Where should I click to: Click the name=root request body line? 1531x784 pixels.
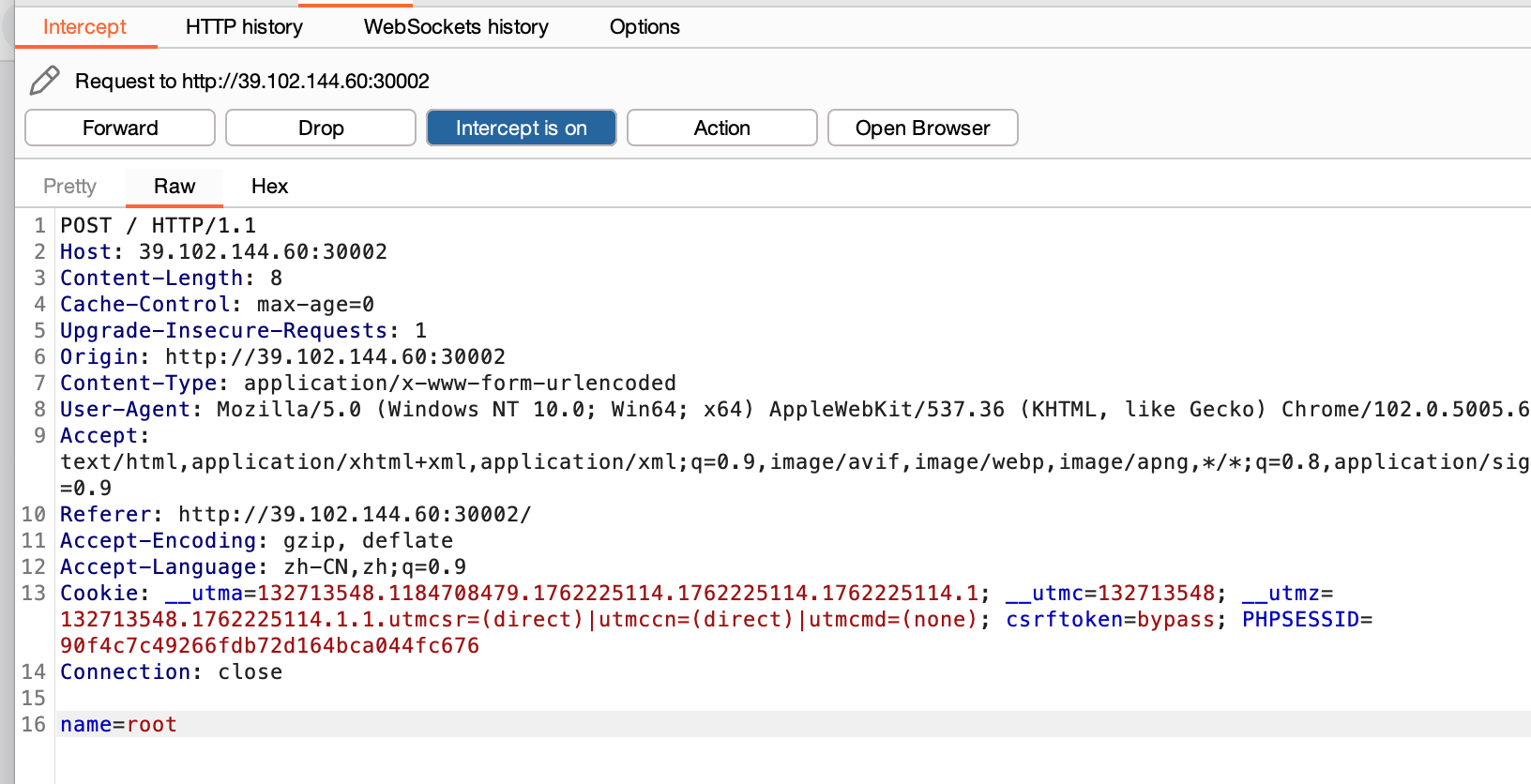click(x=119, y=724)
